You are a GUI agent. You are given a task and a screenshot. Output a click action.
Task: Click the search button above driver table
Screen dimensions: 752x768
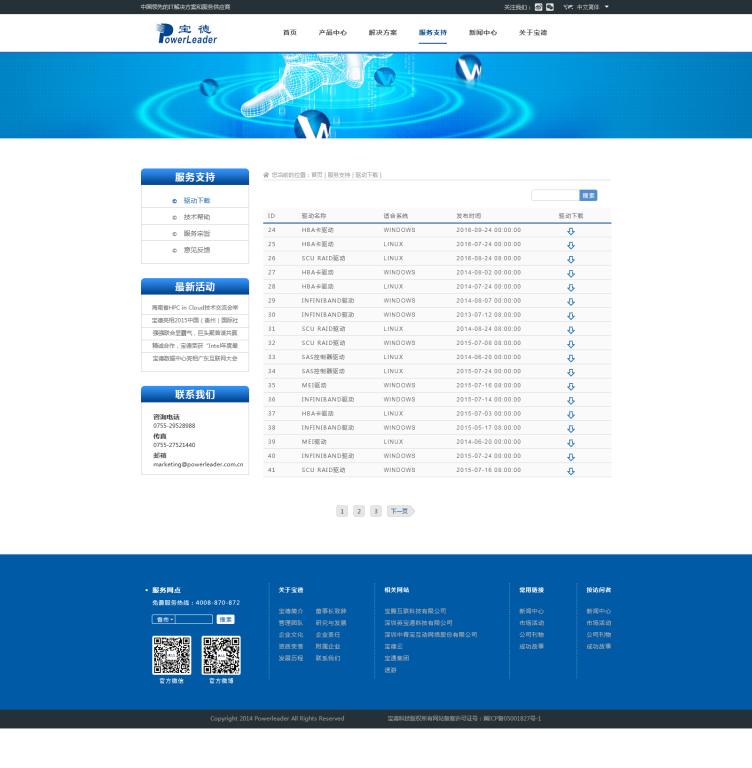(x=588, y=196)
